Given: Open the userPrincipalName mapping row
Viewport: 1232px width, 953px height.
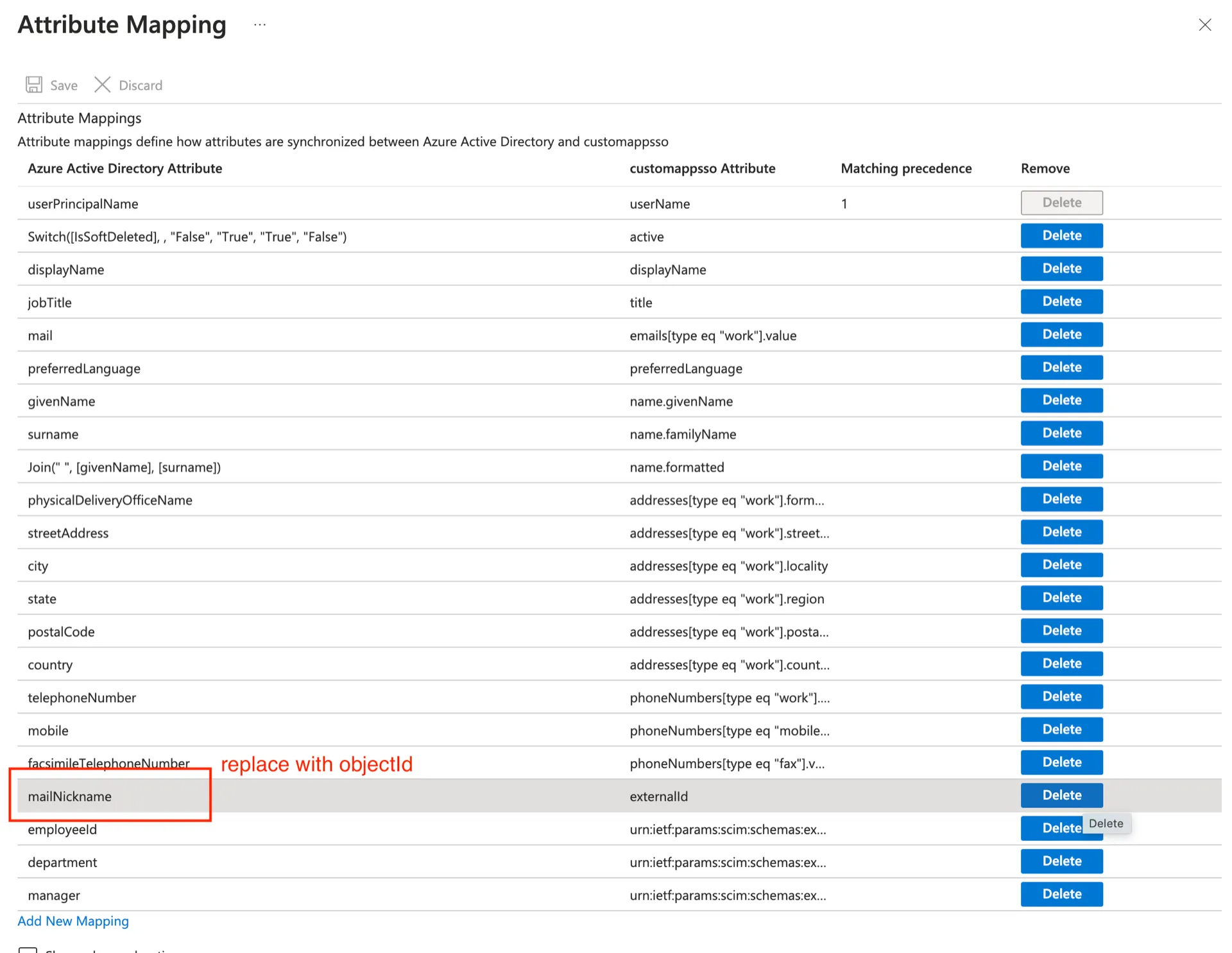Looking at the screenshot, I should (x=83, y=203).
